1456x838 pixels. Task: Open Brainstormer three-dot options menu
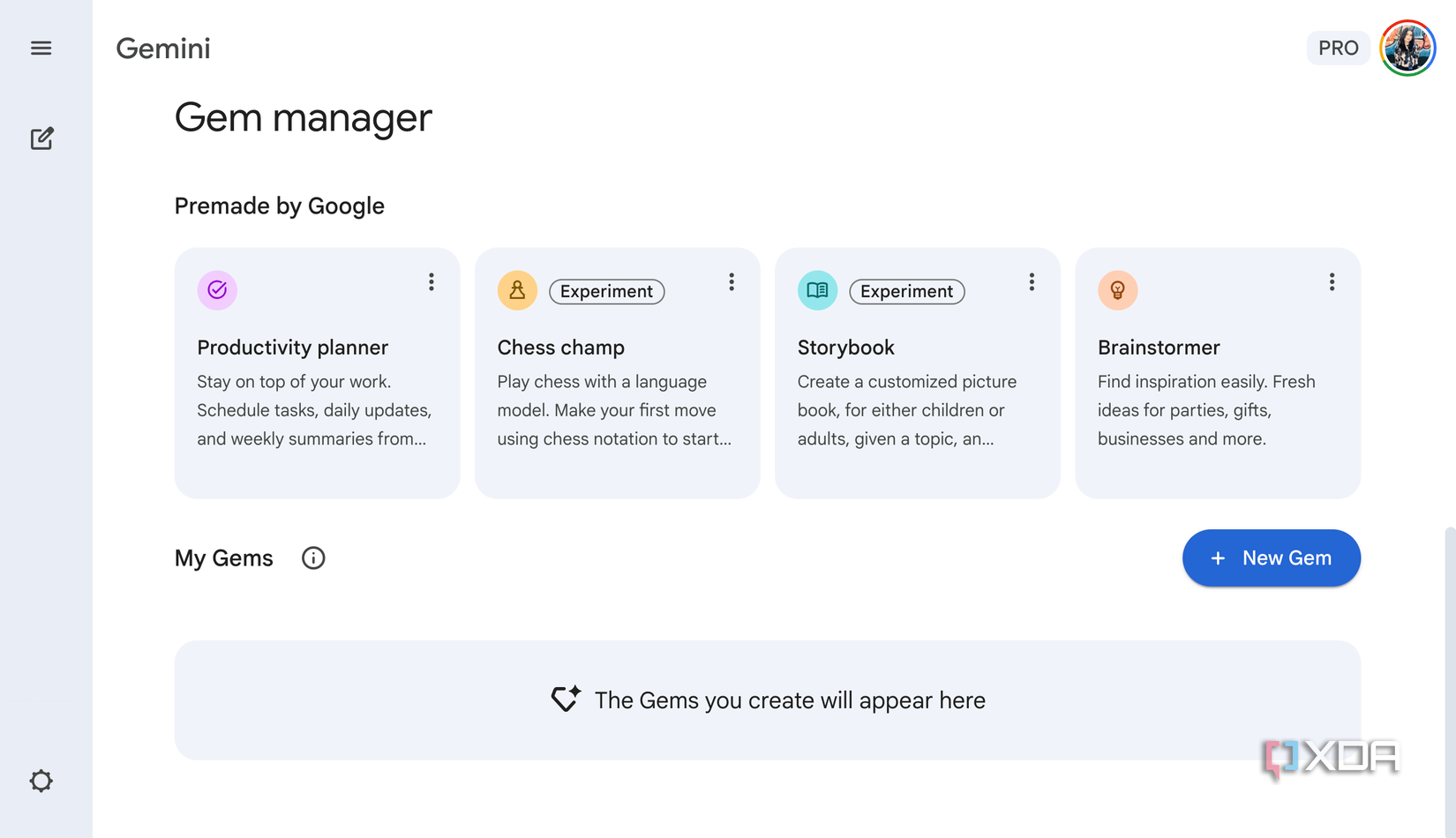click(x=1332, y=281)
